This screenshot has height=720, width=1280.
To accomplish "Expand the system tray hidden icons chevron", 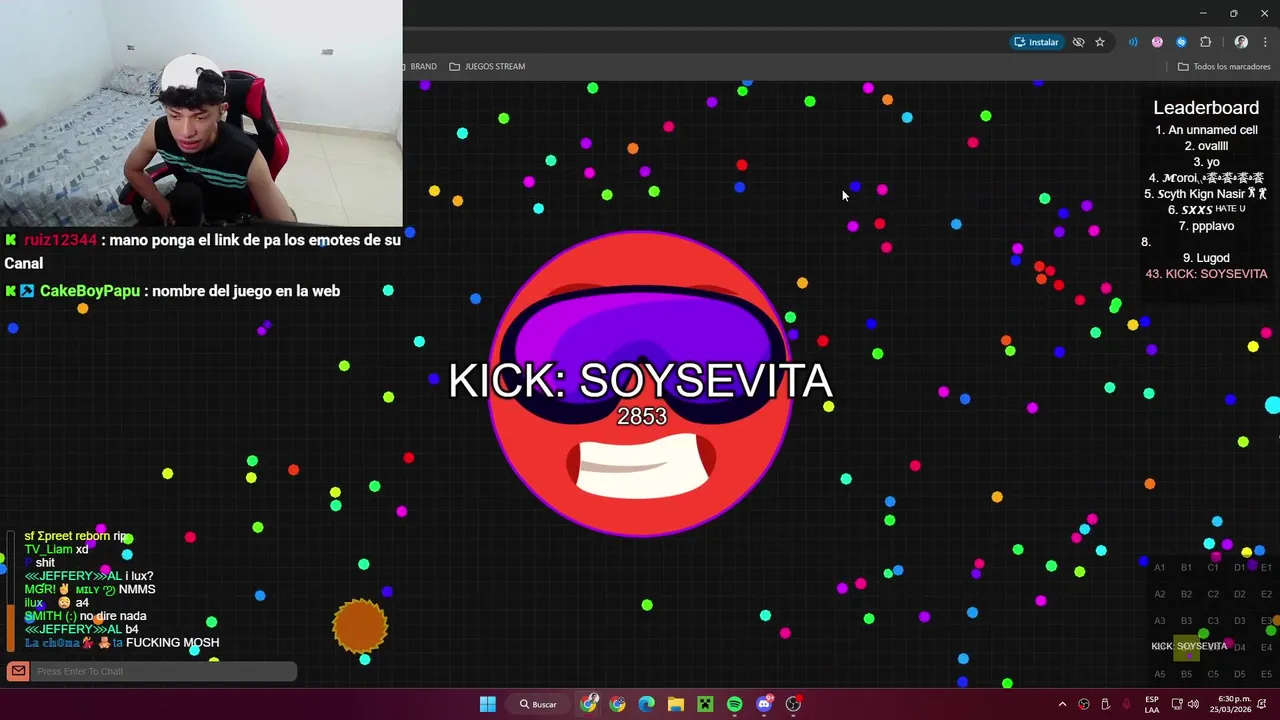I will (1062, 704).
